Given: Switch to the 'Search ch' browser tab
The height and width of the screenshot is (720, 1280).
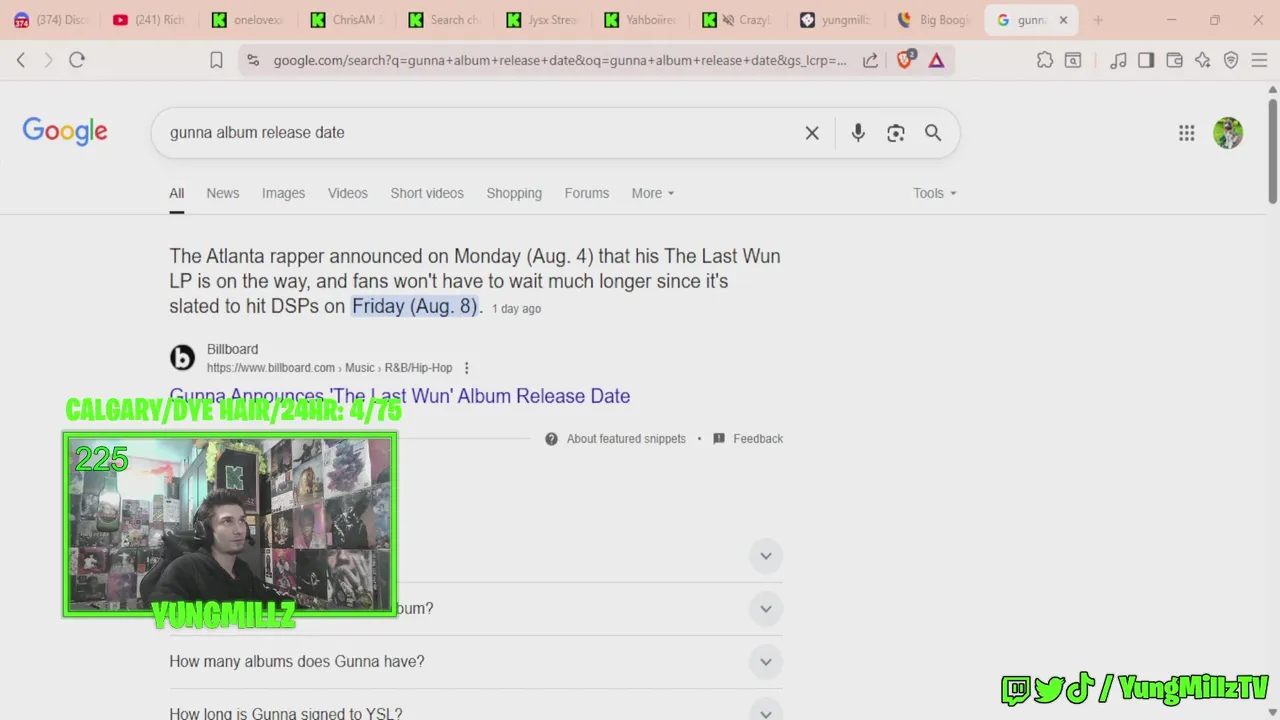Looking at the screenshot, I should tap(443, 20).
